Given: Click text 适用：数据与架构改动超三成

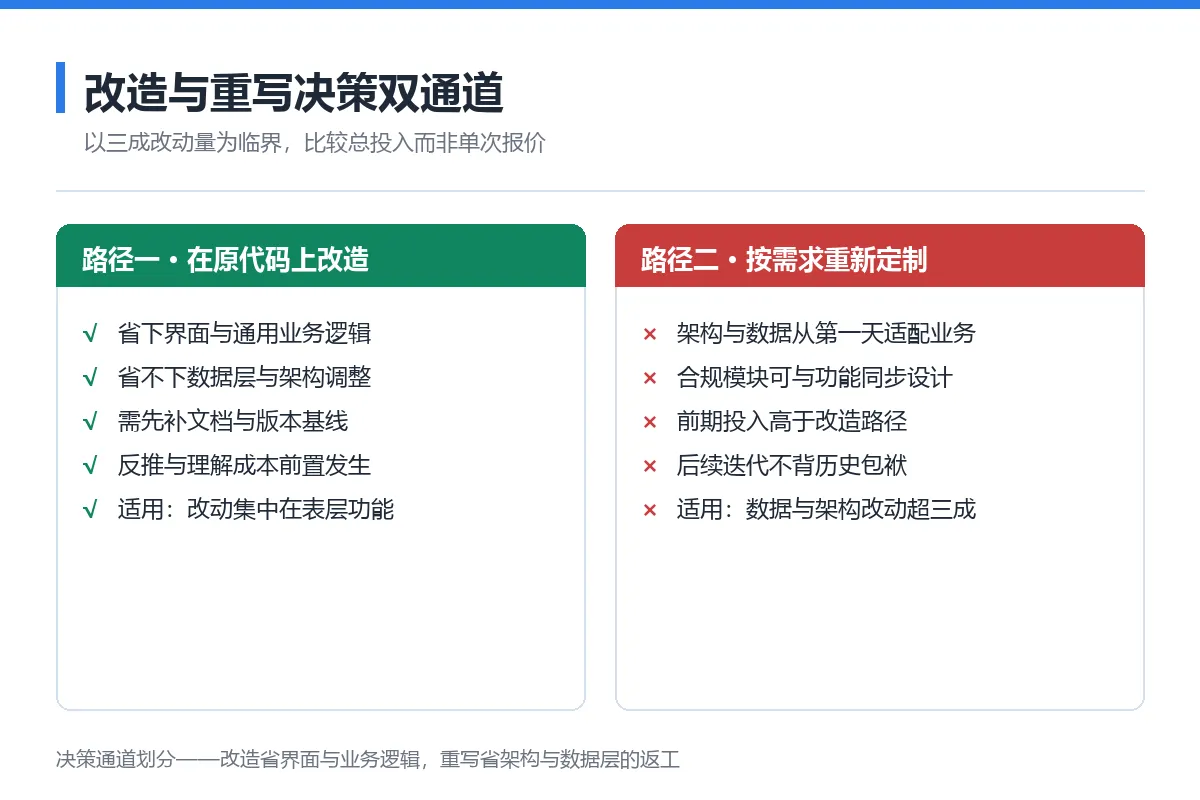Looking at the screenshot, I should [826, 510].
